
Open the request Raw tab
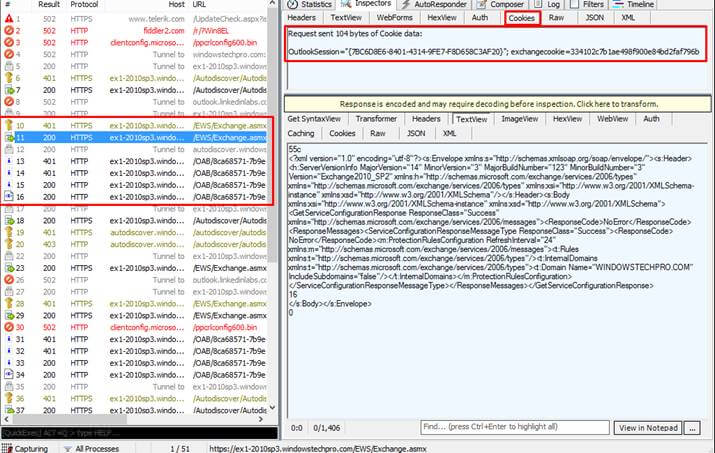556,18
